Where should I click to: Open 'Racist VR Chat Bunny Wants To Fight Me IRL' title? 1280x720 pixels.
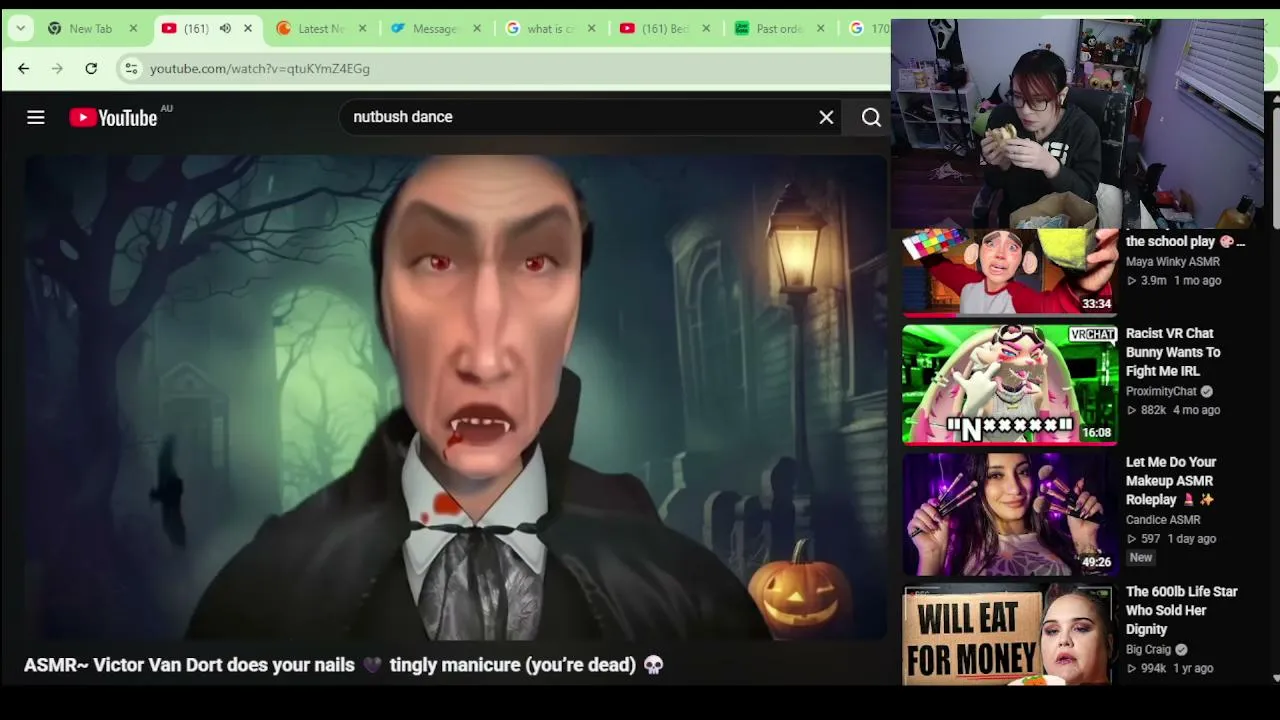click(1173, 352)
